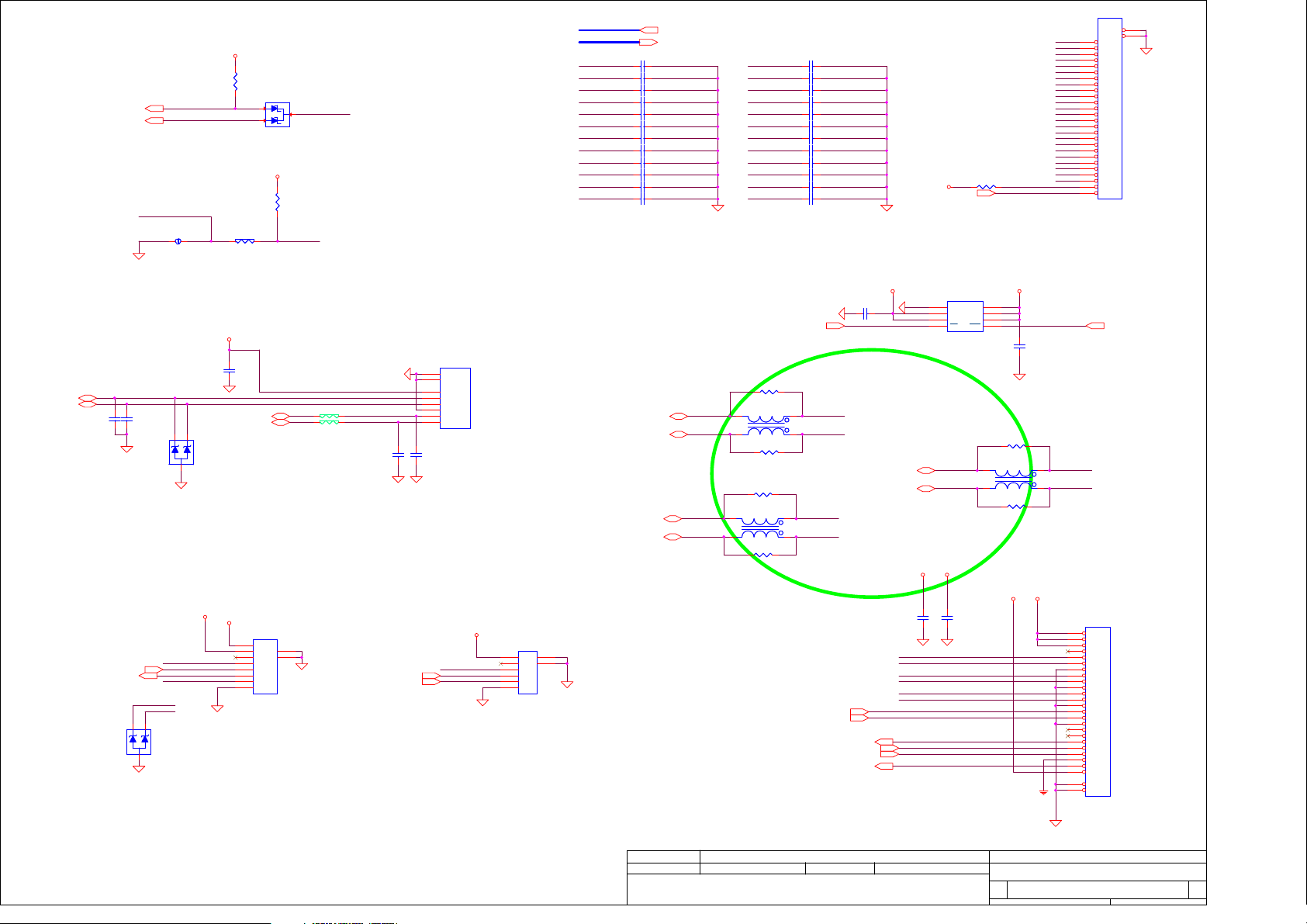Screen dimensions: 1307x924
Task: Select the seven-pin connector right of the green resistors
Action: click(x=455, y=398)
